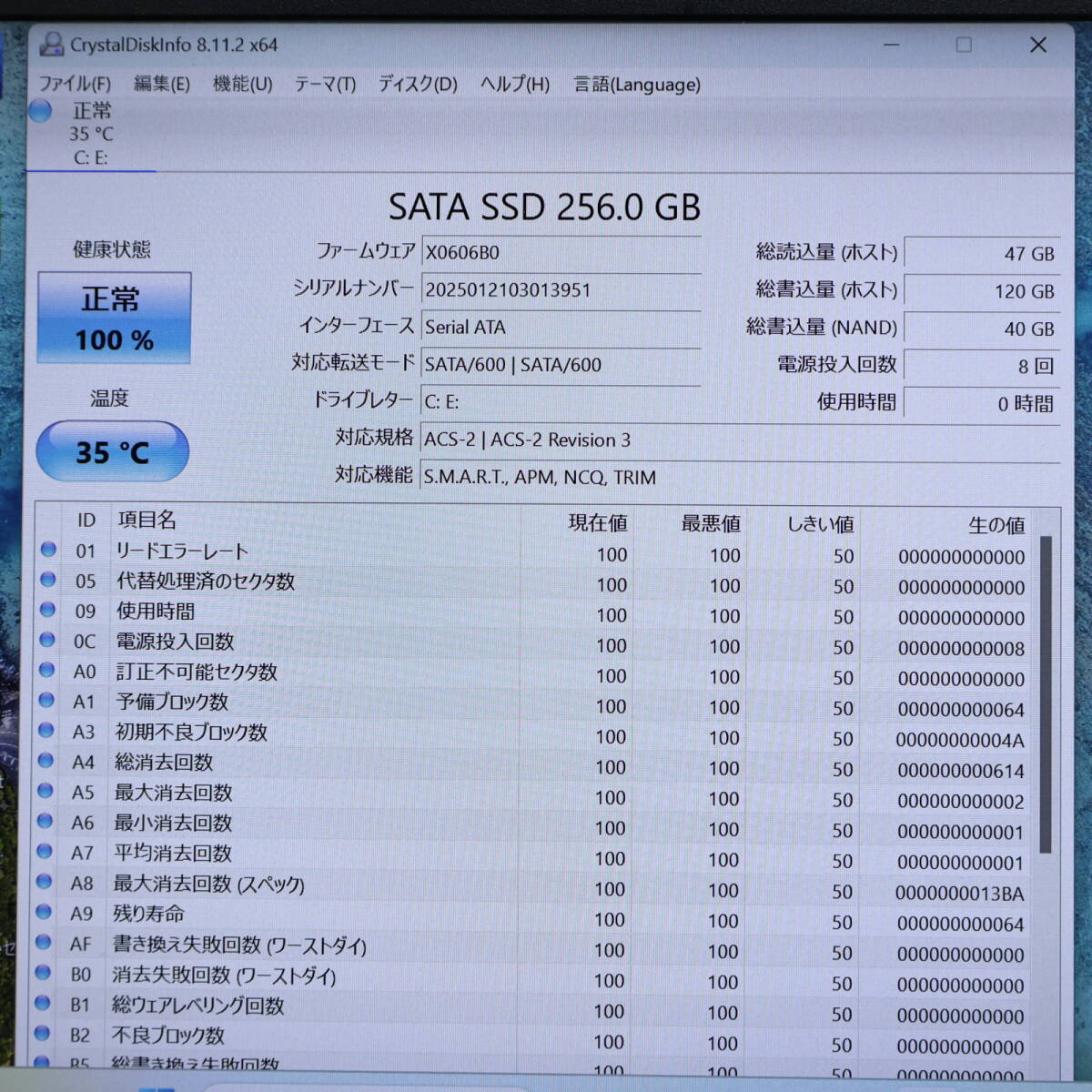The height and width of the screenshot is (1092, 1092).
Task: Open the 機能(U) menu
Action: pyautogui.click(x=242, y=84)
